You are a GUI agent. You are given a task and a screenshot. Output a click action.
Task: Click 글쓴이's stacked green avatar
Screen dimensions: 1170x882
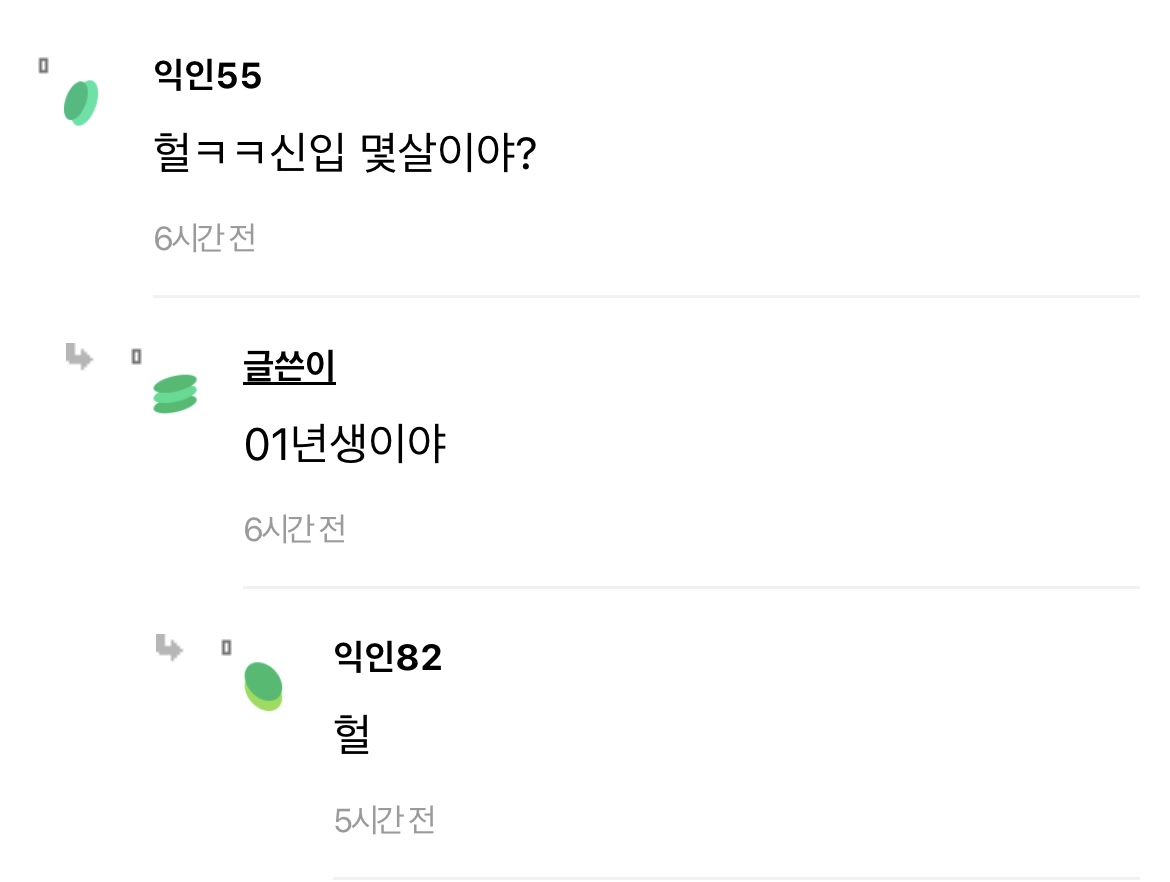tap(175, 393)
